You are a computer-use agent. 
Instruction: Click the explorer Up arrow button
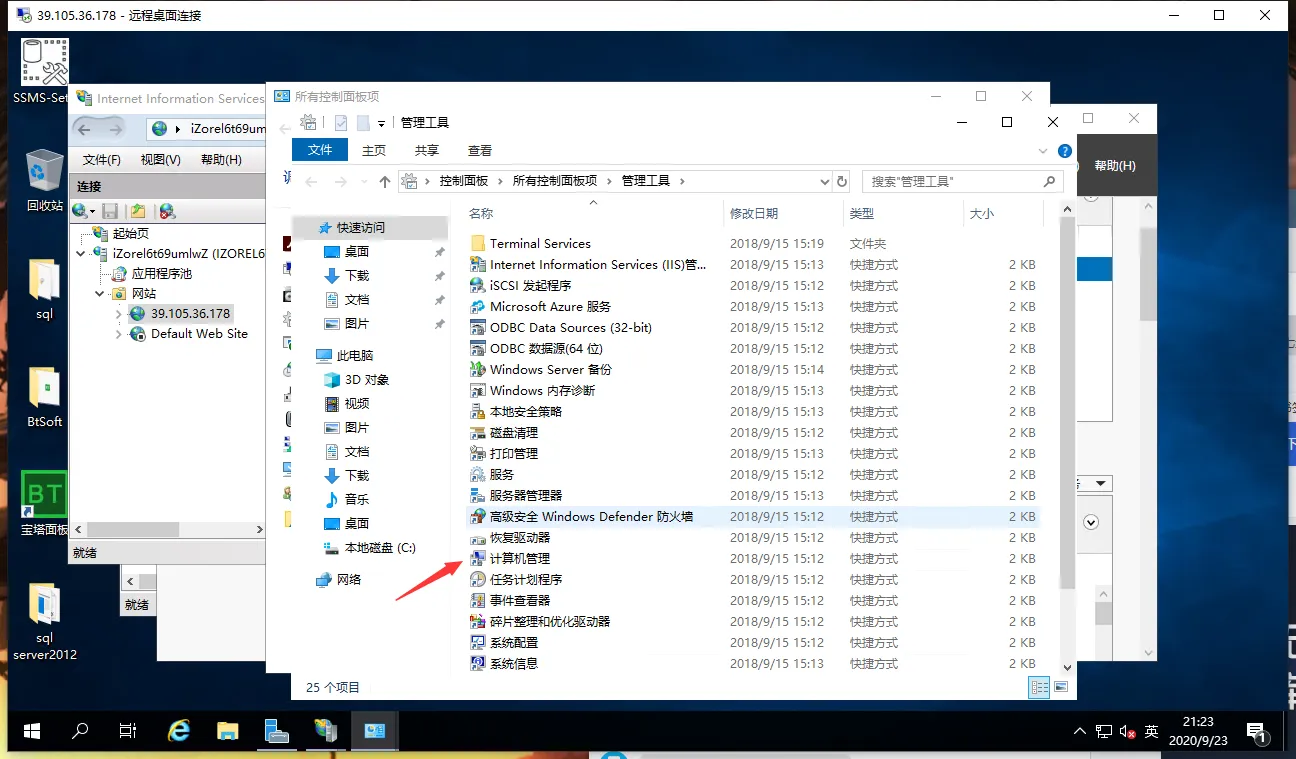385,181
